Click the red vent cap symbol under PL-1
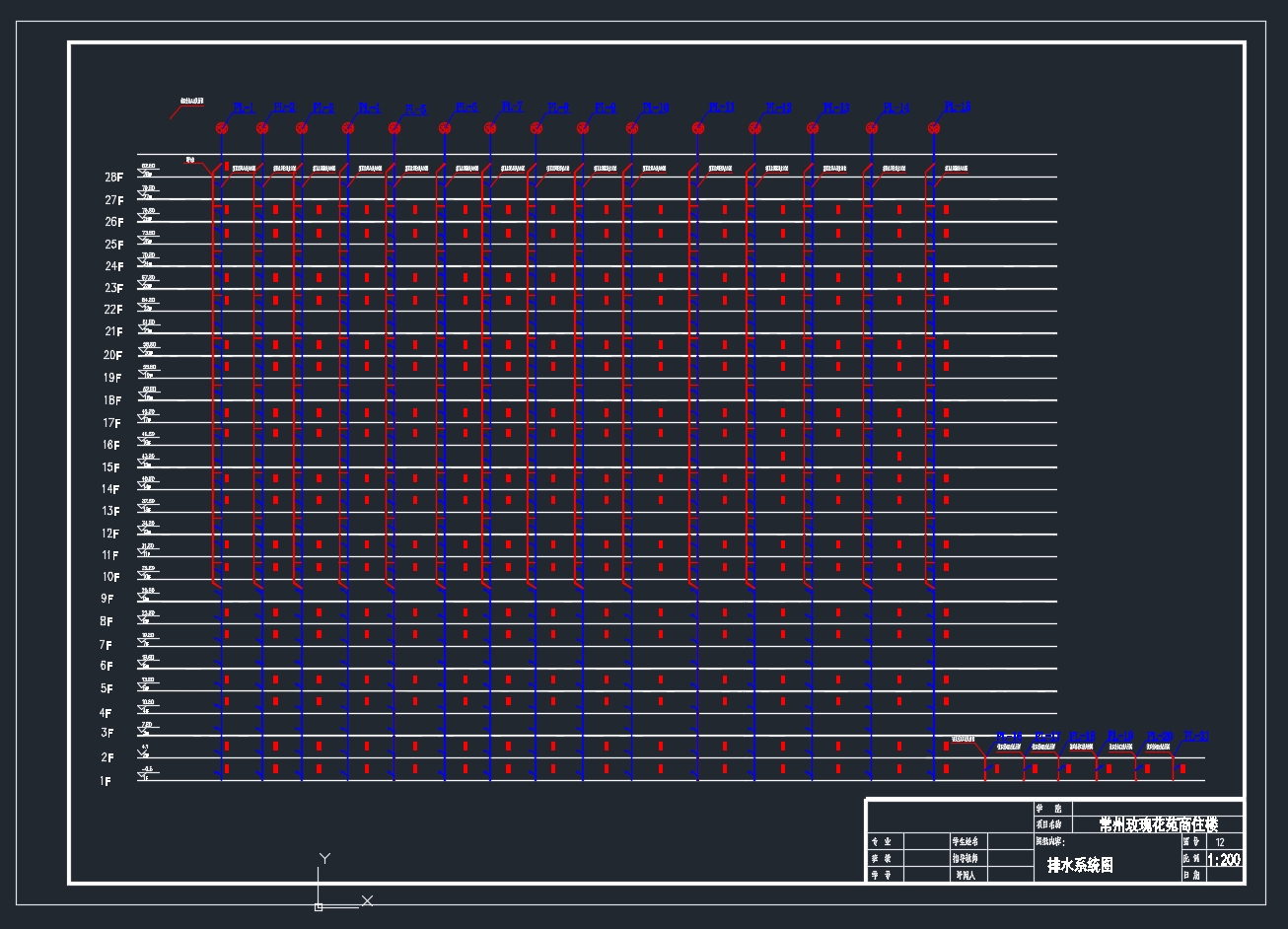 tap(223, 128)
